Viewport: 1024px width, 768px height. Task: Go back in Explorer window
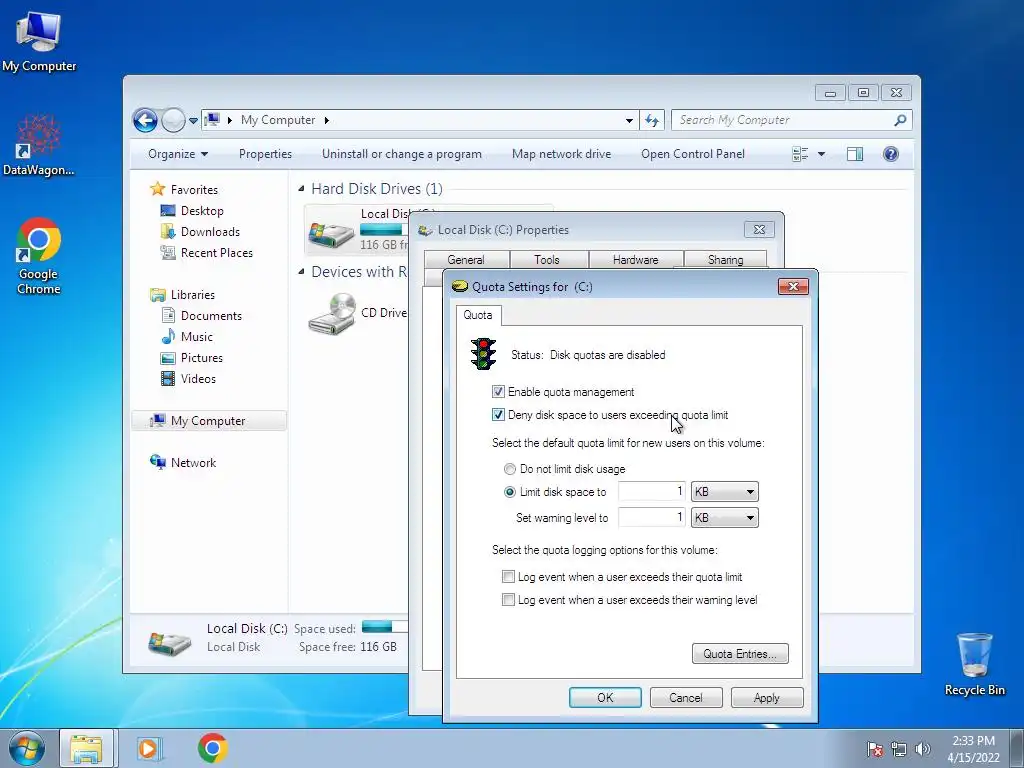pos(146,120)
